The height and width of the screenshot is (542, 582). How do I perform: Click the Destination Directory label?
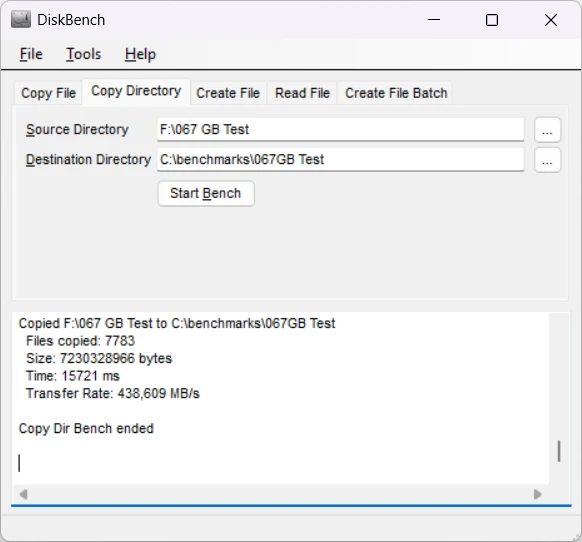88,160
